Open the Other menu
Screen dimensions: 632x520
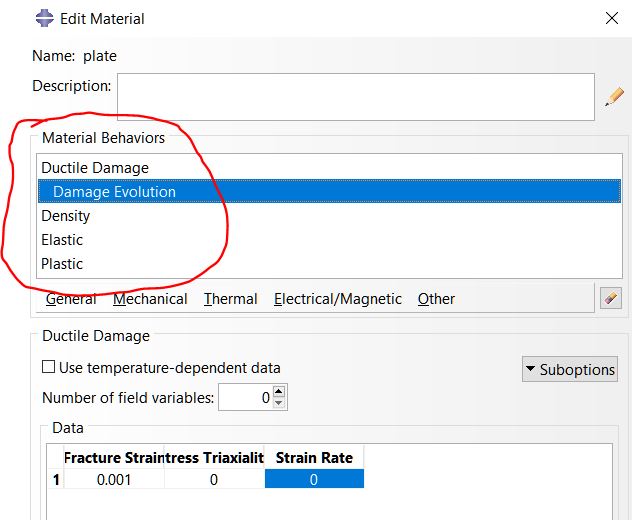pos(436,299)
